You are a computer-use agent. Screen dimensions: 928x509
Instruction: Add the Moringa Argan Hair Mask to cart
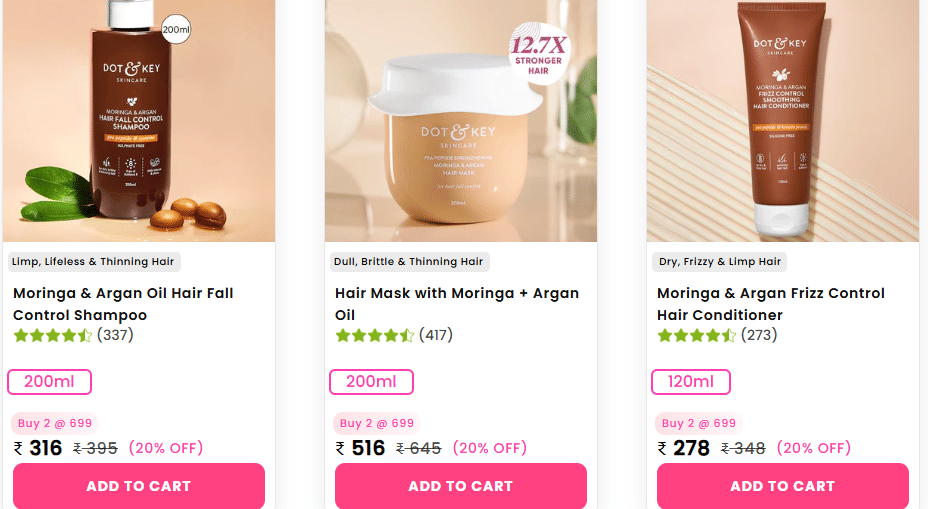tap(460, 486)
